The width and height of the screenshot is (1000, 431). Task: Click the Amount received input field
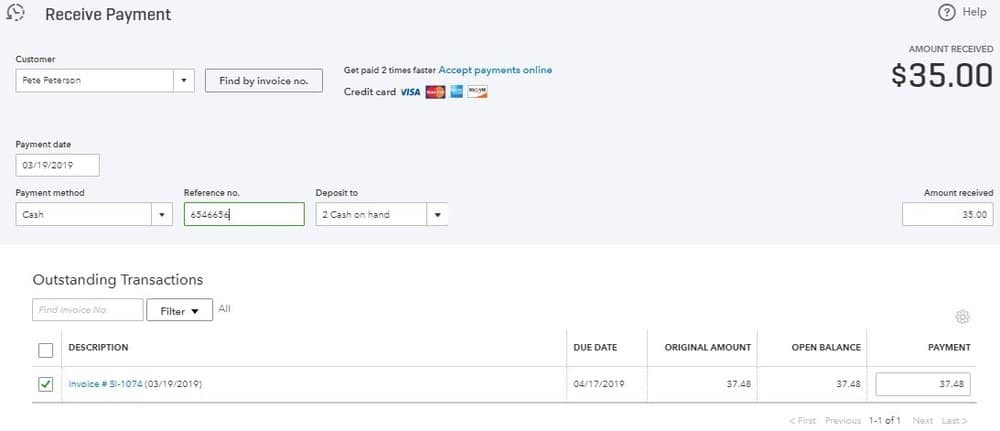[x=947, y=214]
